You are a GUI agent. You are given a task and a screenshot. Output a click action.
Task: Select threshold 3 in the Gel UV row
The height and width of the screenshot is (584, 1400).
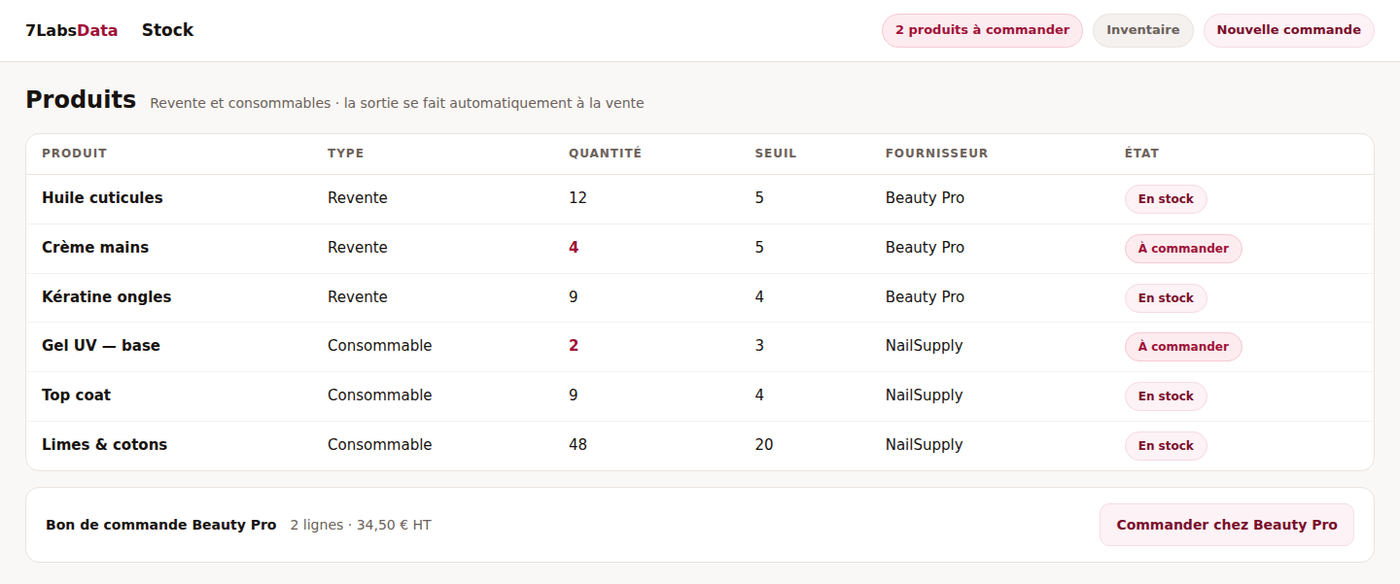click(x=760, y=346)
